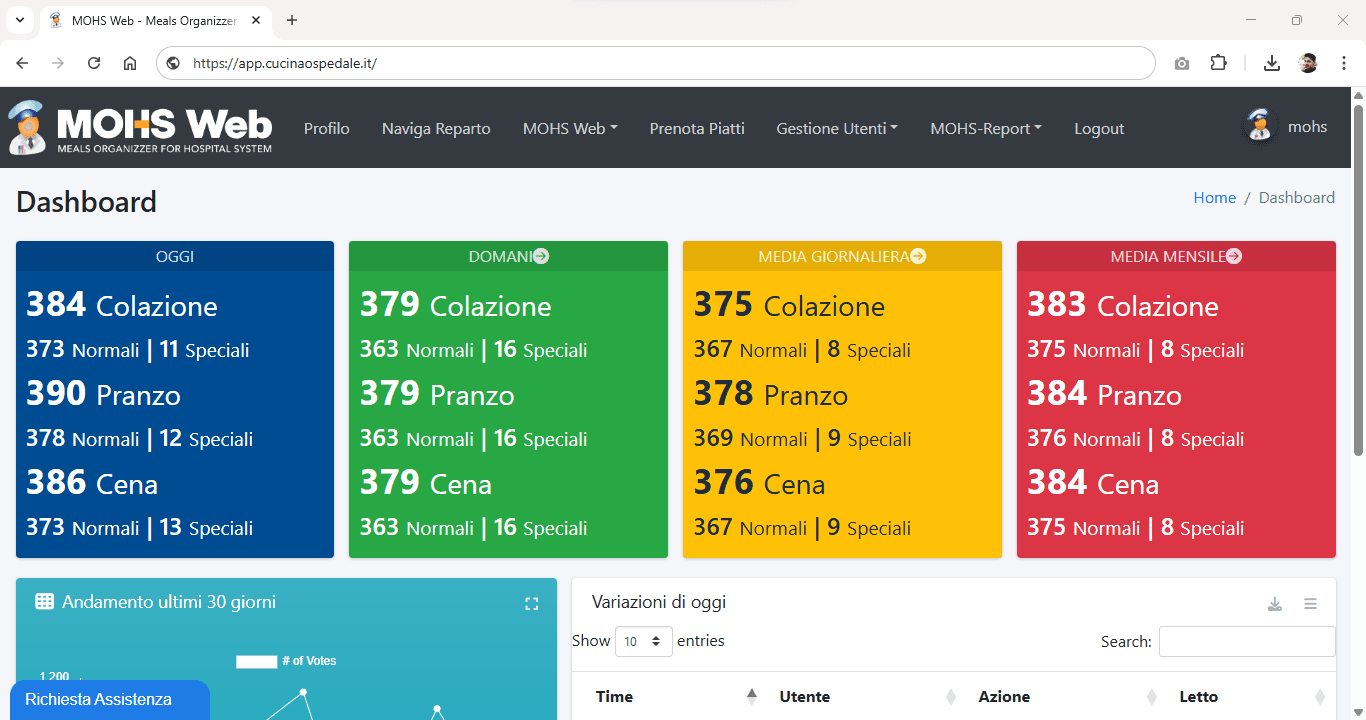The height and width of the screenshot is (720, 1366).
Task: Click the Richiesta Assistenza button
Action: [99, 700]
